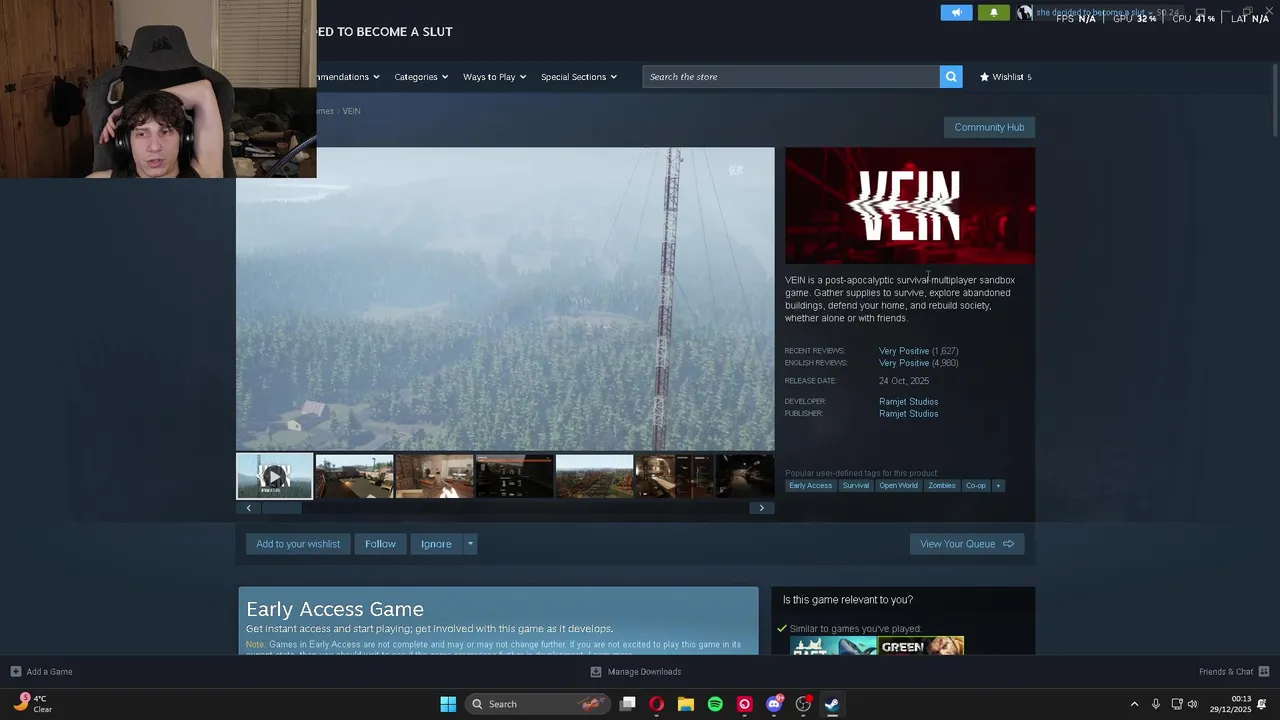Expand the Special Sections dropdown
Screen dimensions: 1280x720
click(579, 77)
